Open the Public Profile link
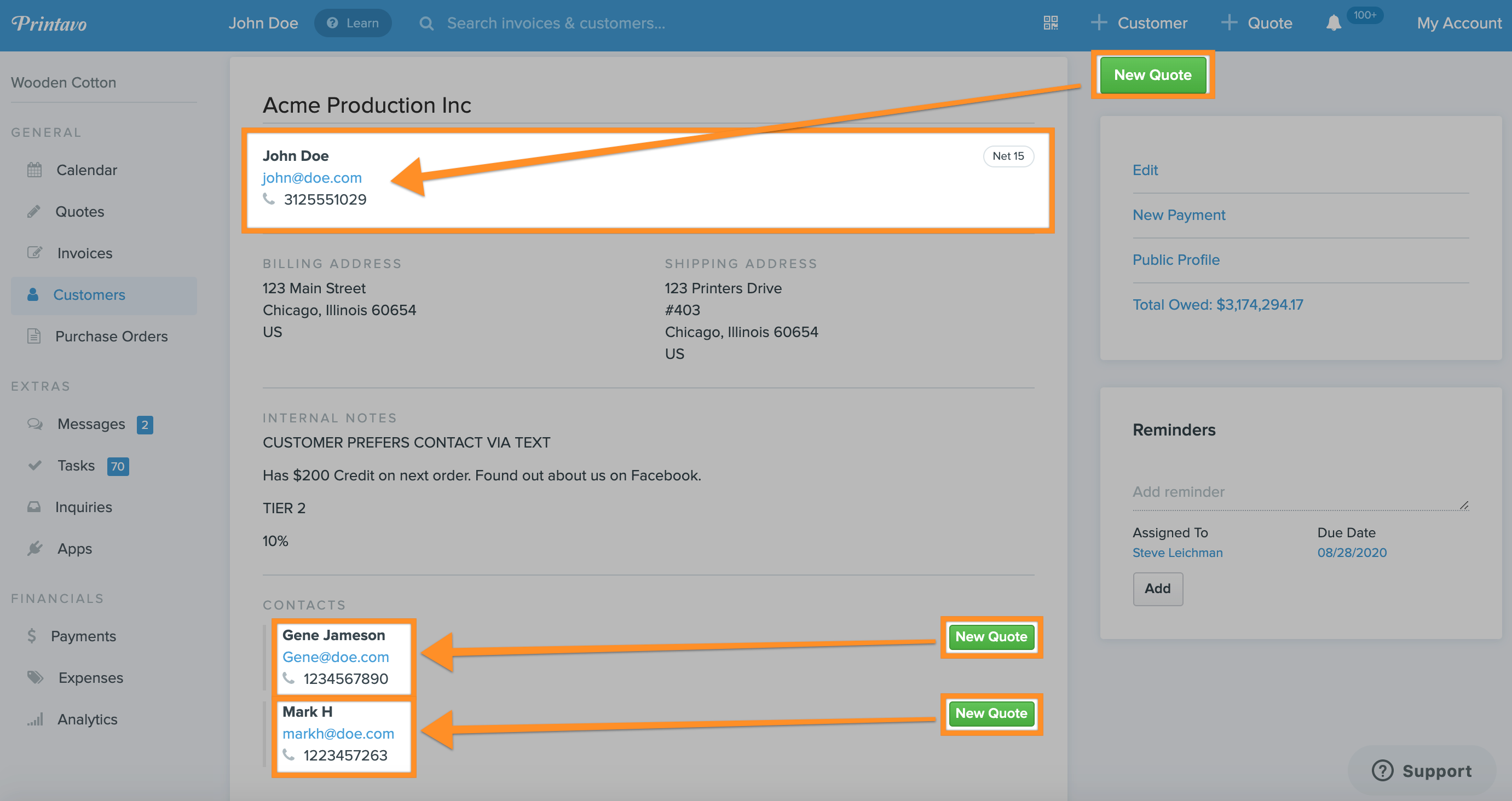The image size is (1512, 801). [x=1176, y=260]
